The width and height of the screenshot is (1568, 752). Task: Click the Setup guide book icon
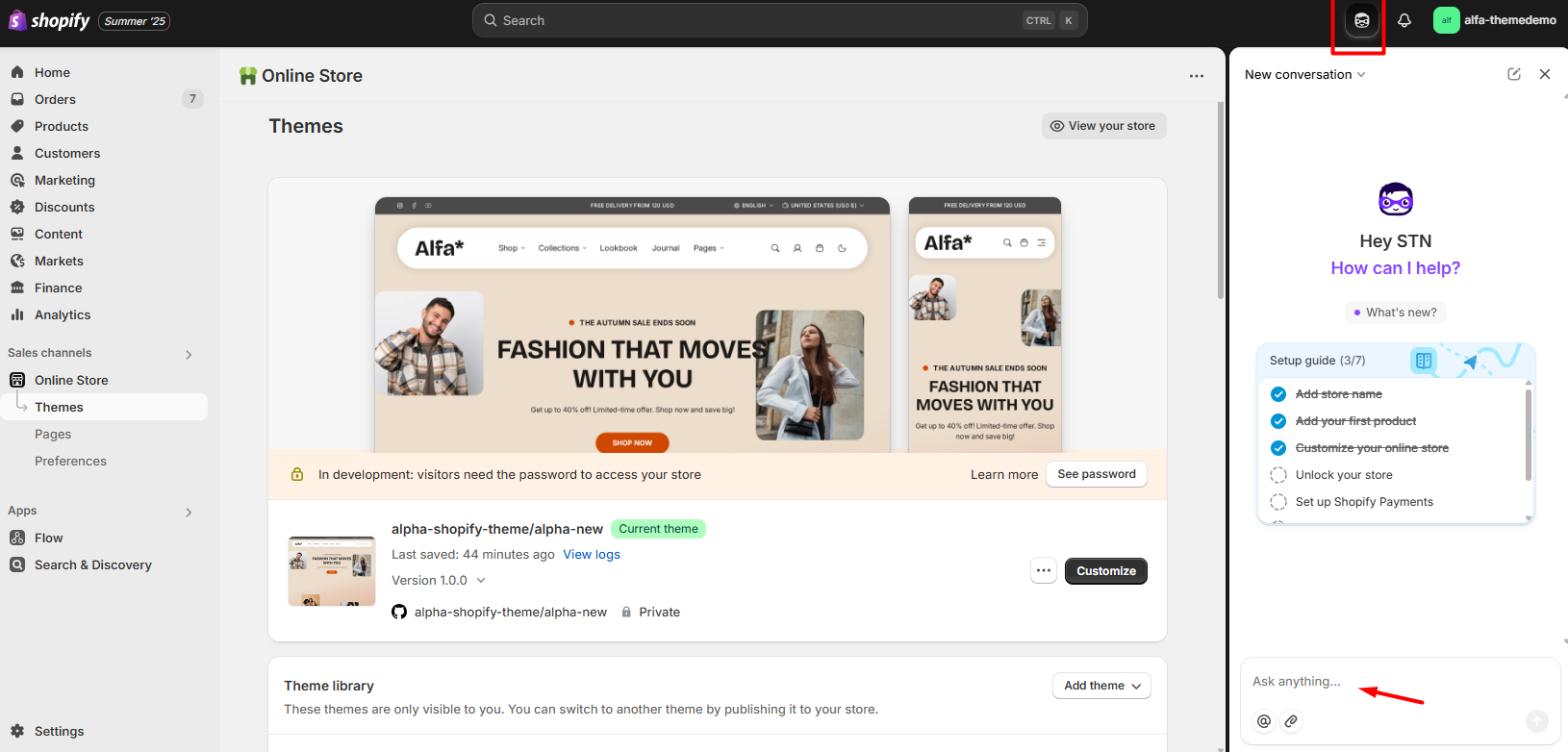coord(1424,361)
